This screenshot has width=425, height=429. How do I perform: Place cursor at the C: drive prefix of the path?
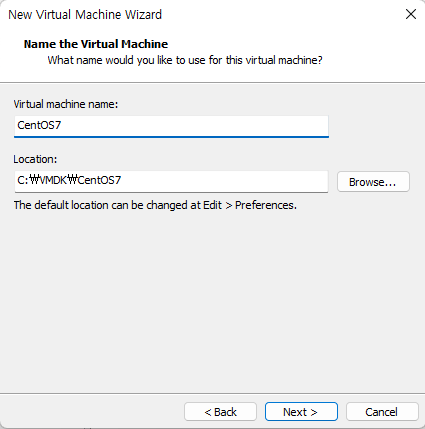click(x=23, y=180)
